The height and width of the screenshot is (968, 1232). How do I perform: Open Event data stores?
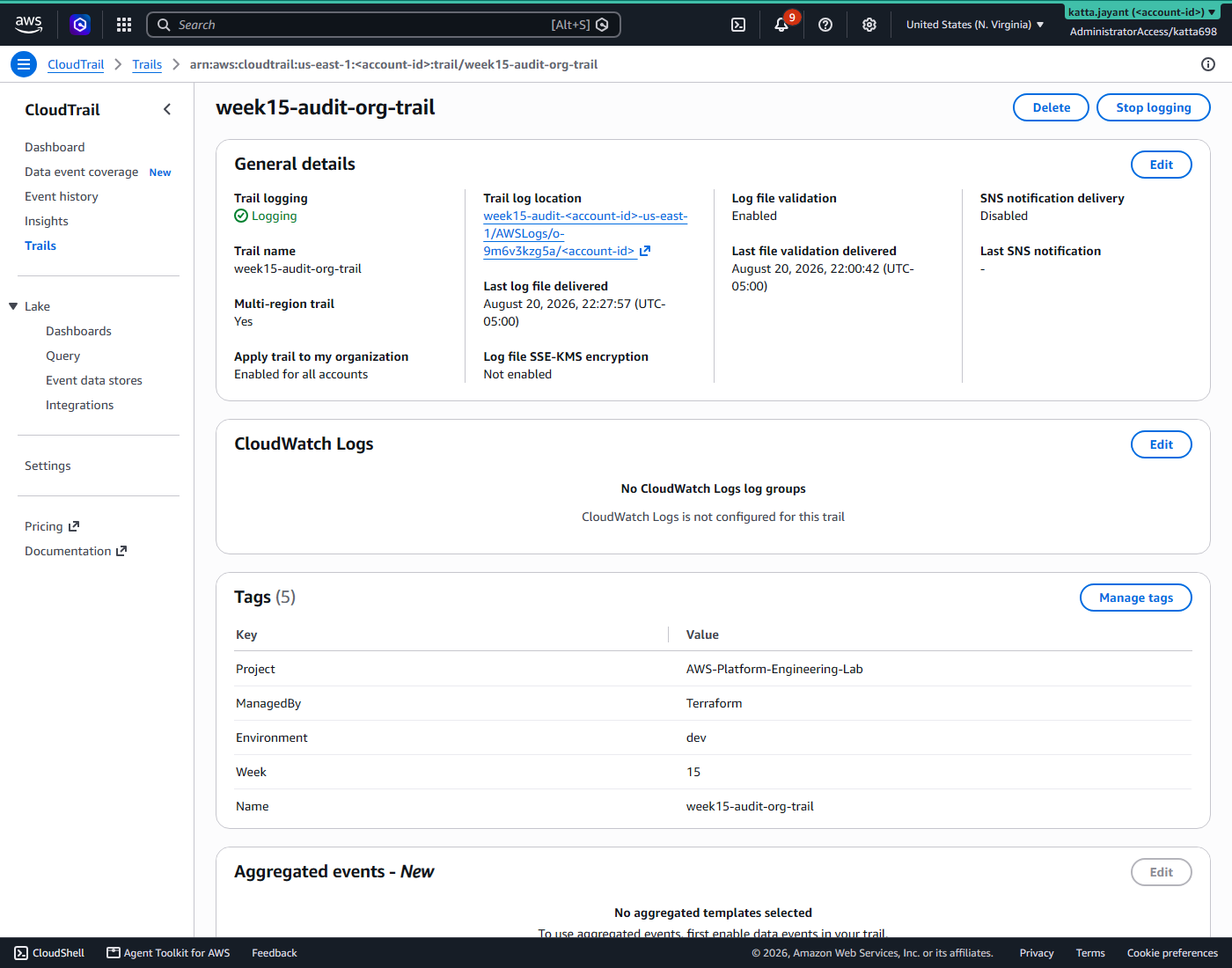point(94,380)
